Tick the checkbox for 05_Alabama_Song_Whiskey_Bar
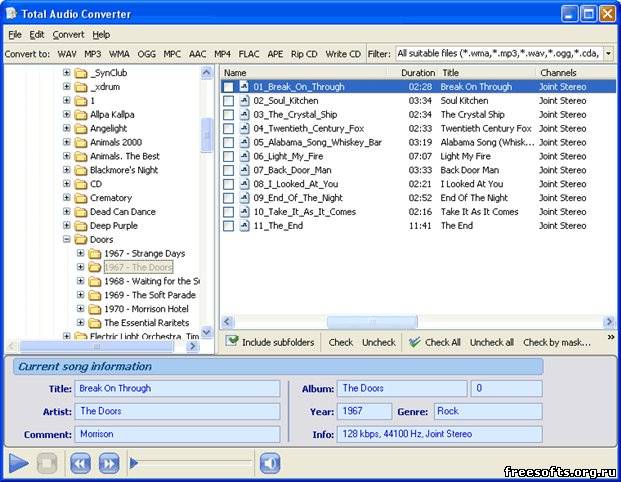The width and height of the screenshot is (621, 482). coord(229,142)
